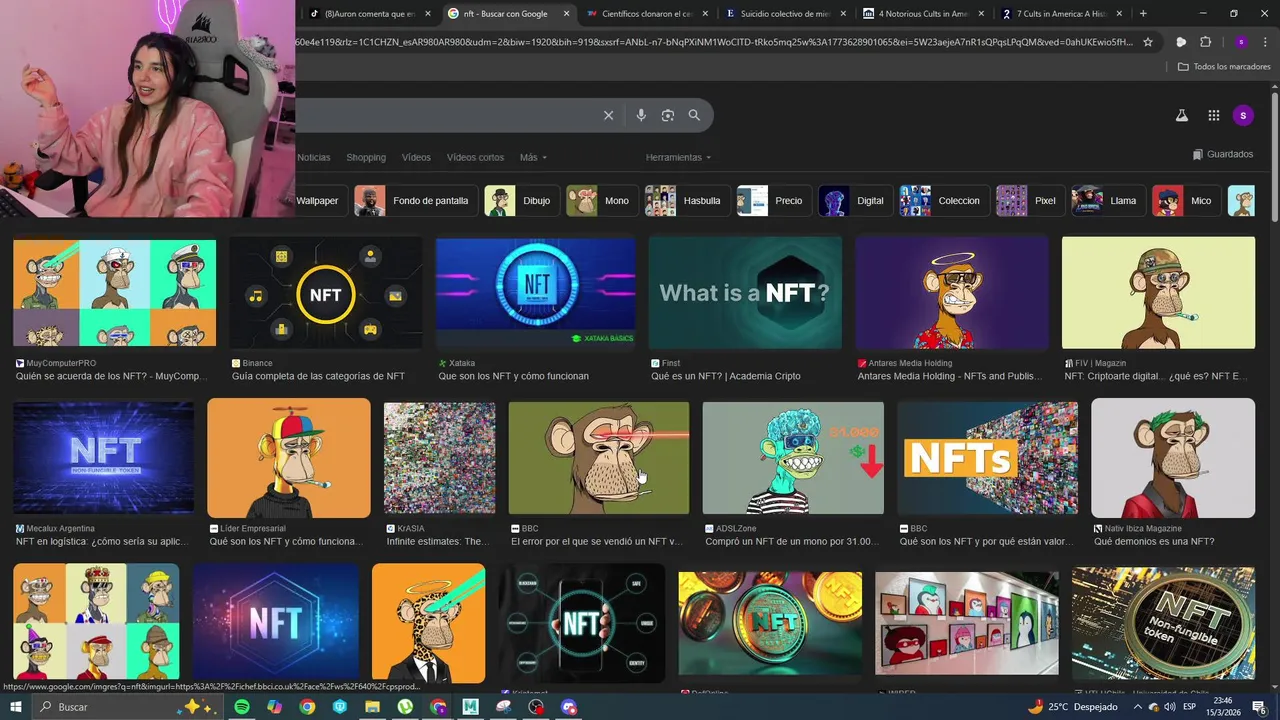Switch to the Vídeos cortos tab
The image size is (1280, 720).
tap(475, 157)
